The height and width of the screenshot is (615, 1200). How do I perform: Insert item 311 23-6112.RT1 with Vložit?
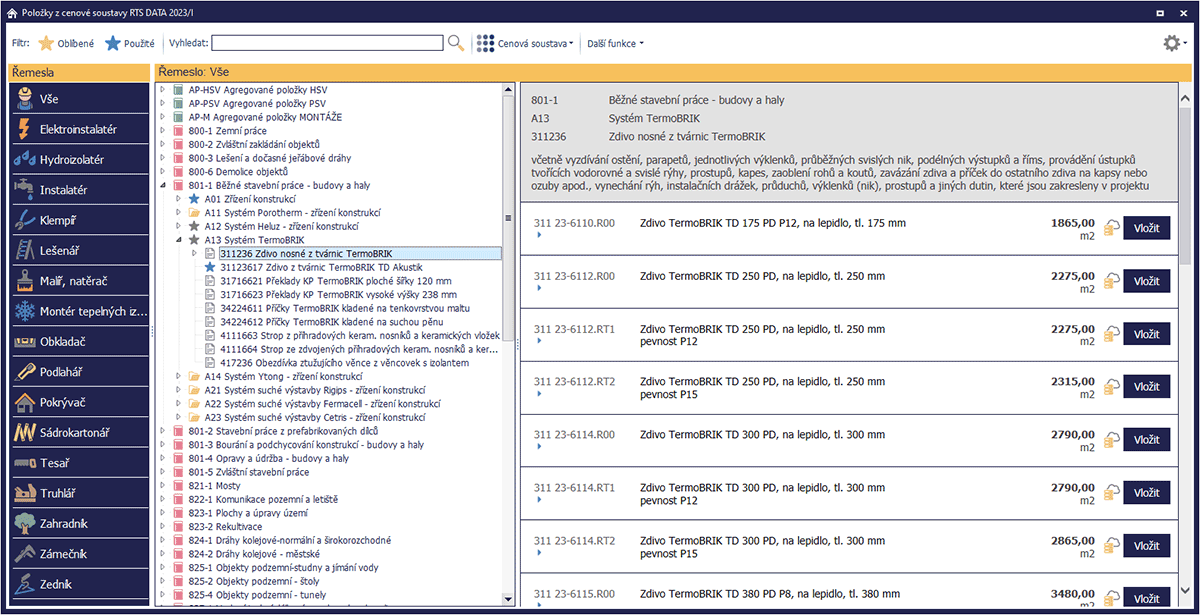(x=1146, y=335)
